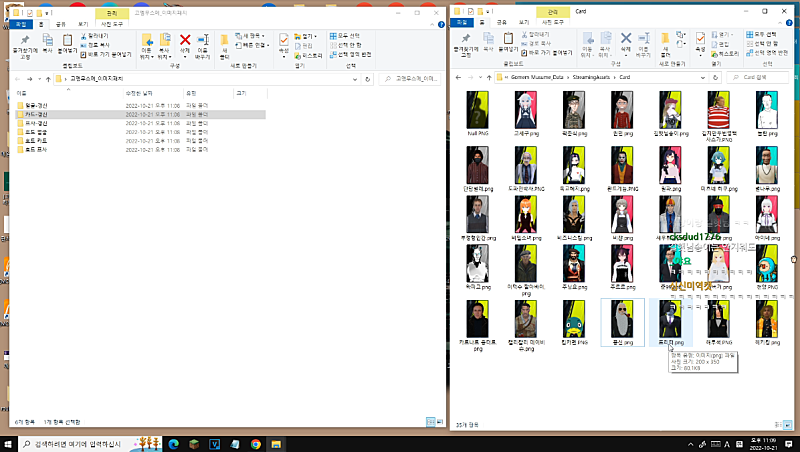Click Gomem Musume_Data breadcrumb in Card window
Viewport: 800px width, 452px height.
click(537, 77)
